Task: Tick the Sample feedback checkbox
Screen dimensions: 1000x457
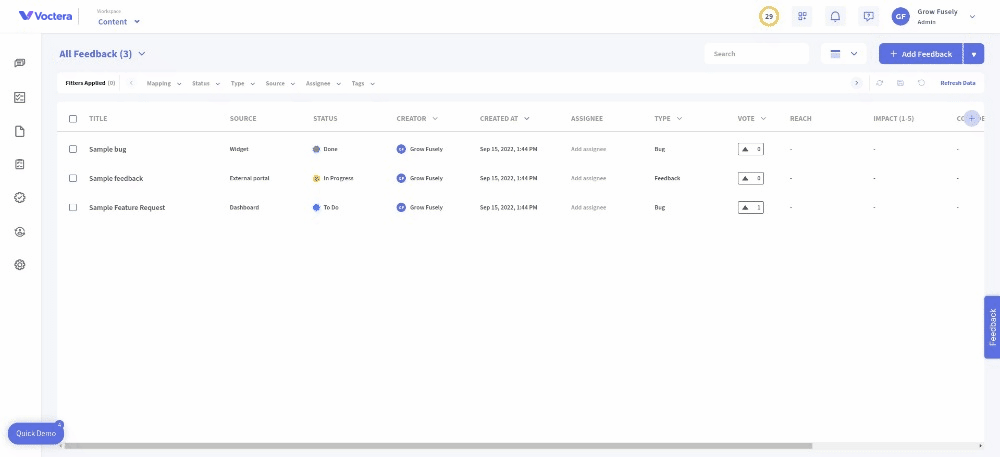Action: 73,178
